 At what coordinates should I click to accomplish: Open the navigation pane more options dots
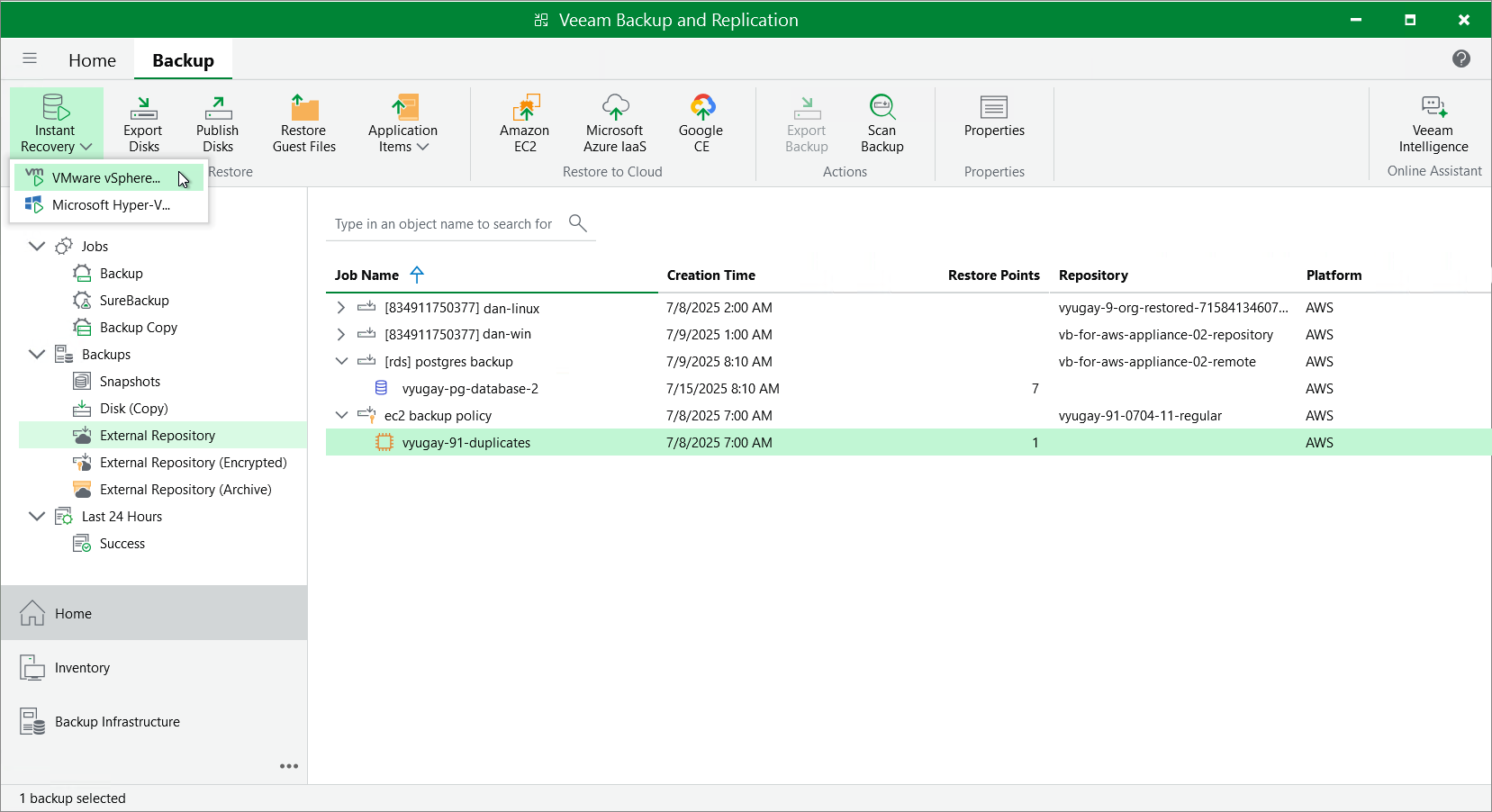pyautogui.click(x=289, y=766)
